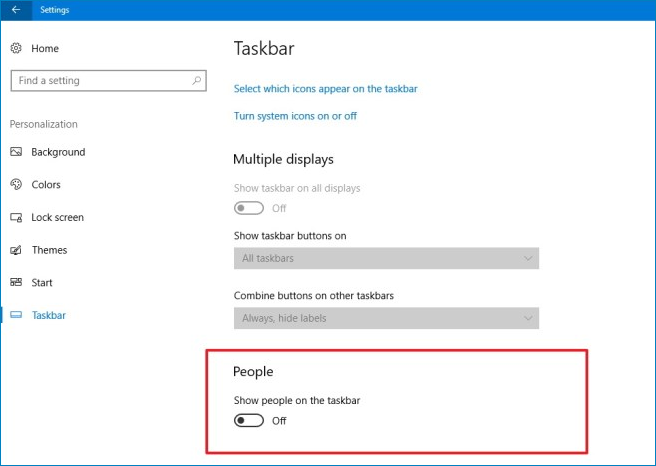Open the All taskbars dropdown
Viewport: 656px width, 466px height.
pyautogui.click(x=386, y=258)
